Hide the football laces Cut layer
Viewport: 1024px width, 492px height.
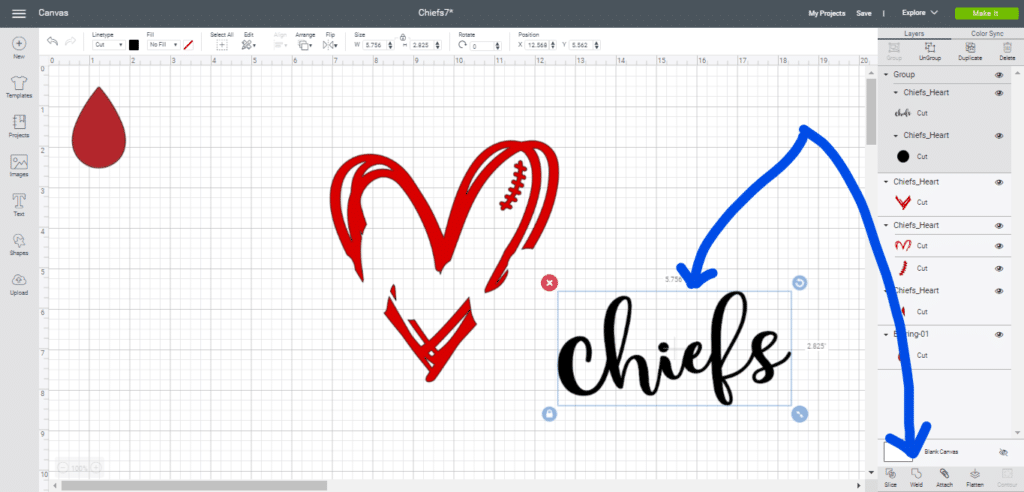[x=999, y=269]
